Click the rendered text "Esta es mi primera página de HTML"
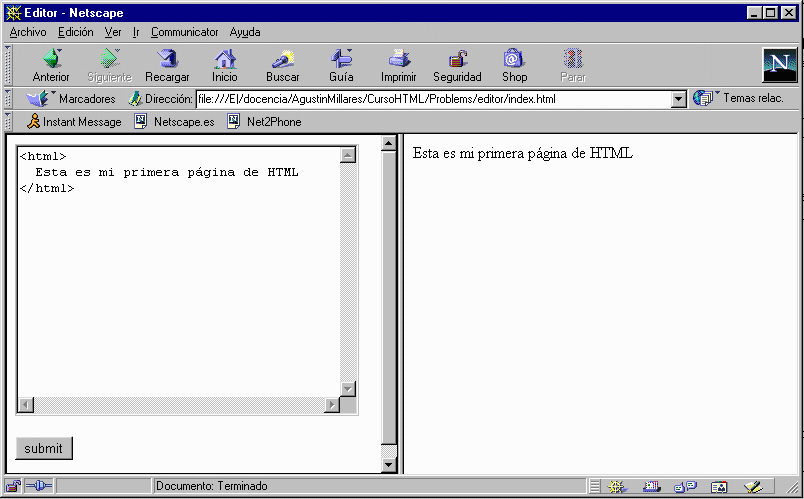Screen dimensions: 804x499 coord(522,153)
